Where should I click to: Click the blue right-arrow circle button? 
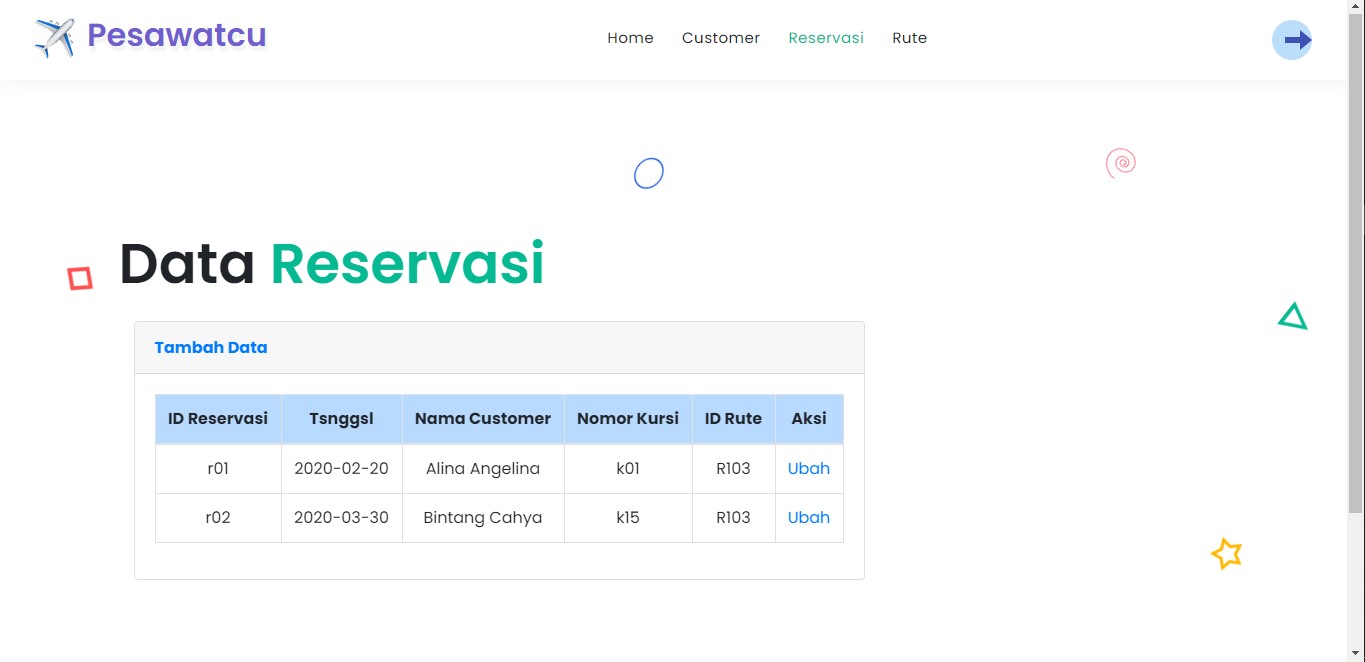pos(1291,40)
